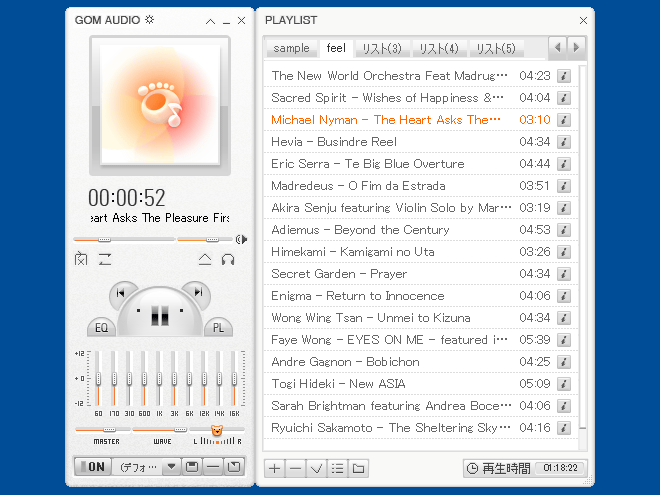Show info for Ryuichi Sakamoto track
Screen dimensions: 660x495
pos(564,428)
